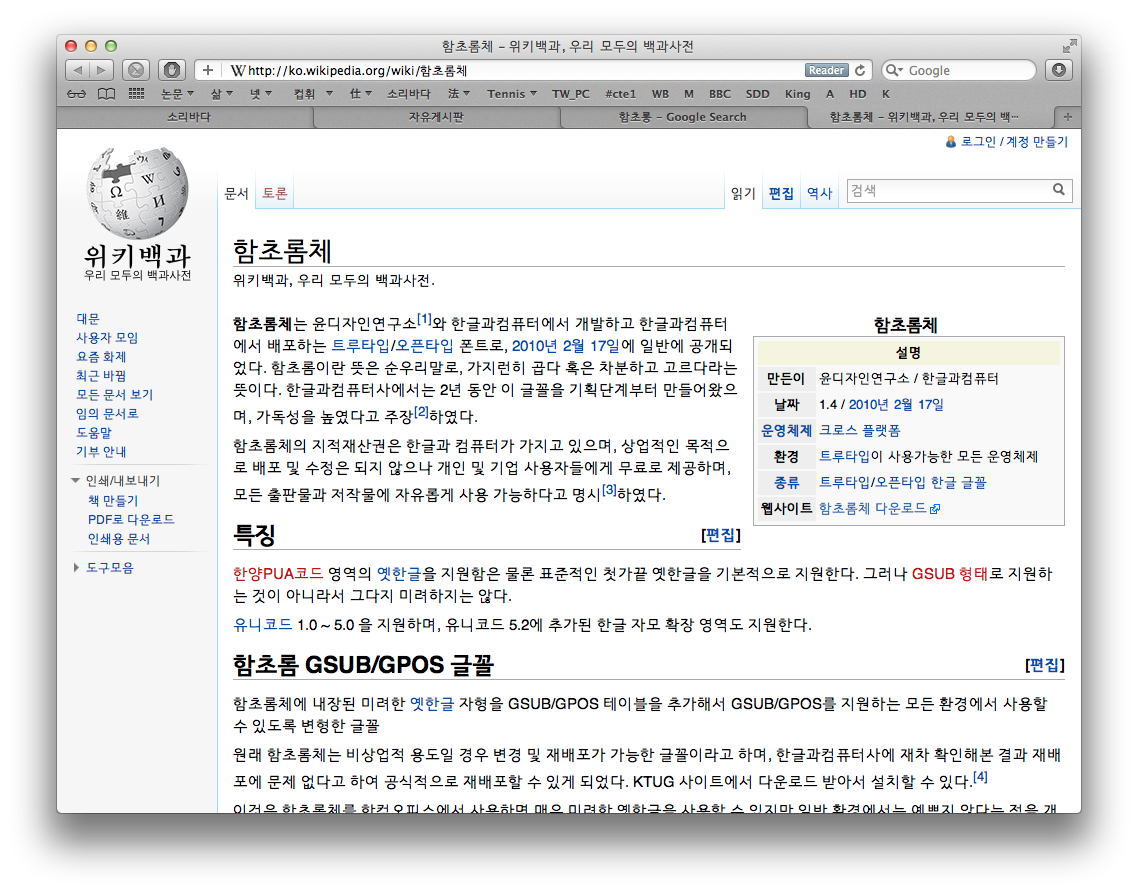The image size is (1138, 892).
Task: Open the TW_PC bookmark
Action: pyautogui.click(x=570, y=94)
